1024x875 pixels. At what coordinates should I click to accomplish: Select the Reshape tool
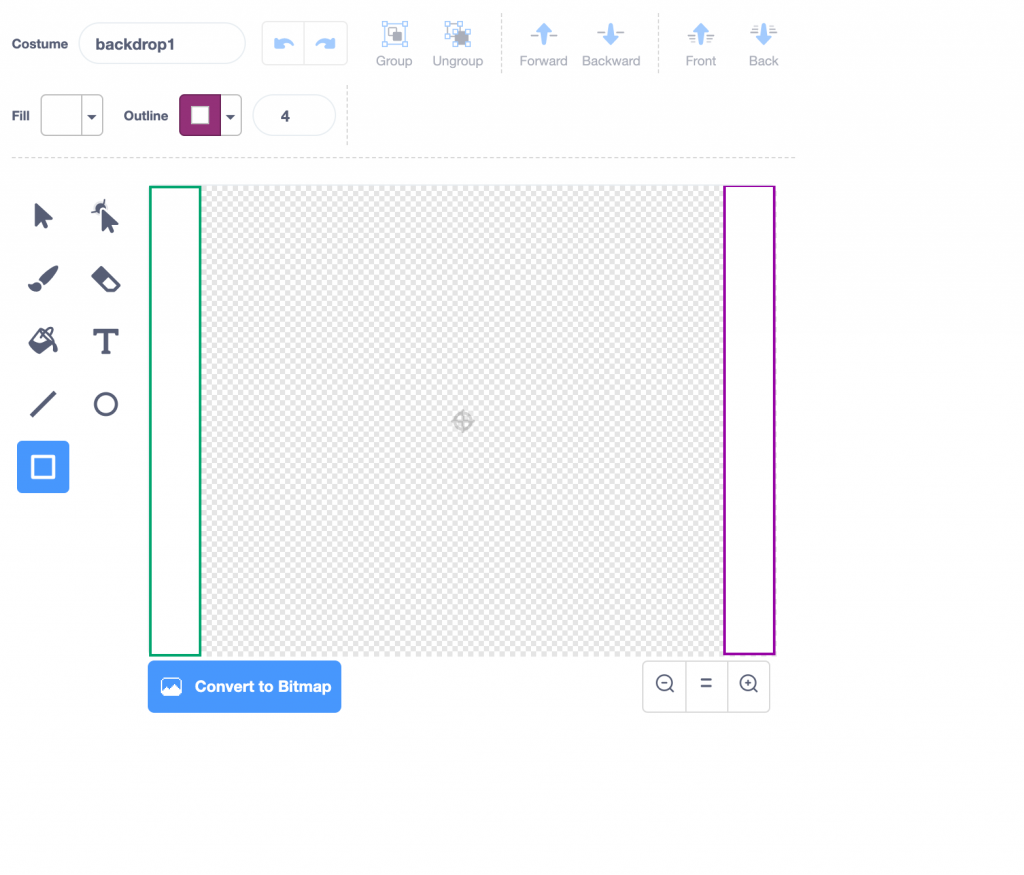(105, 216)
